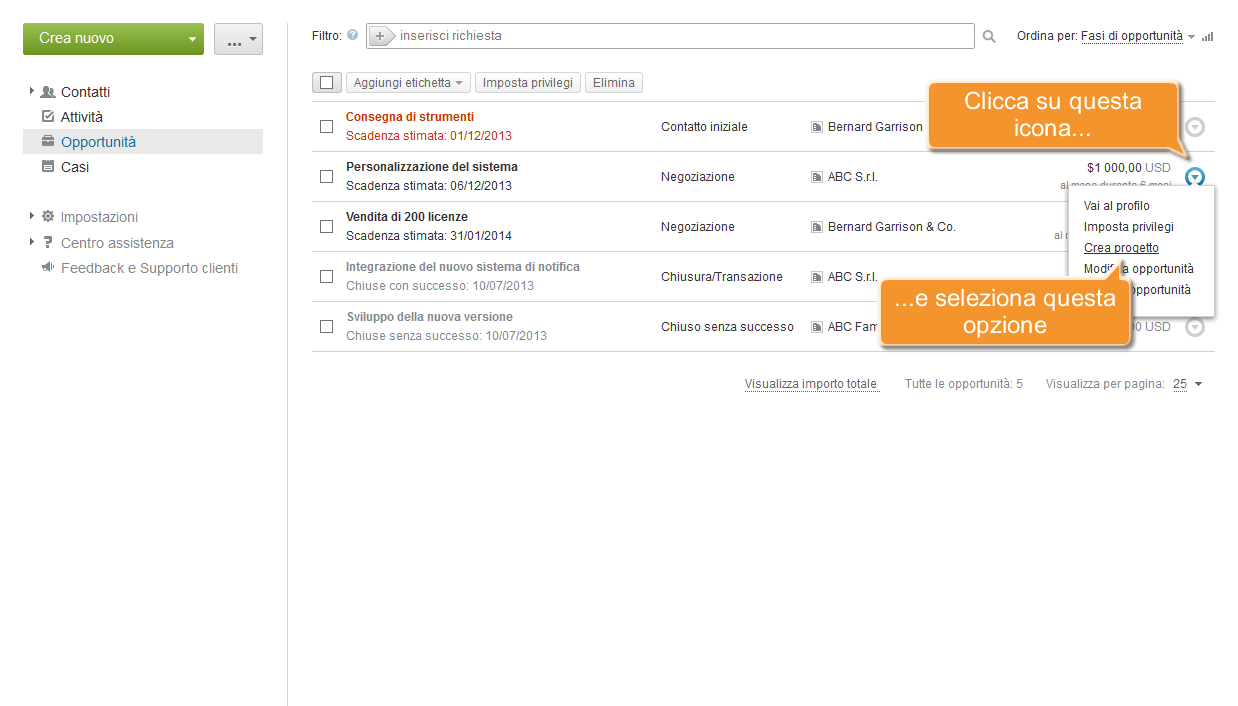Open the per-page 25 dropdown

click(x=1187, y=384)
